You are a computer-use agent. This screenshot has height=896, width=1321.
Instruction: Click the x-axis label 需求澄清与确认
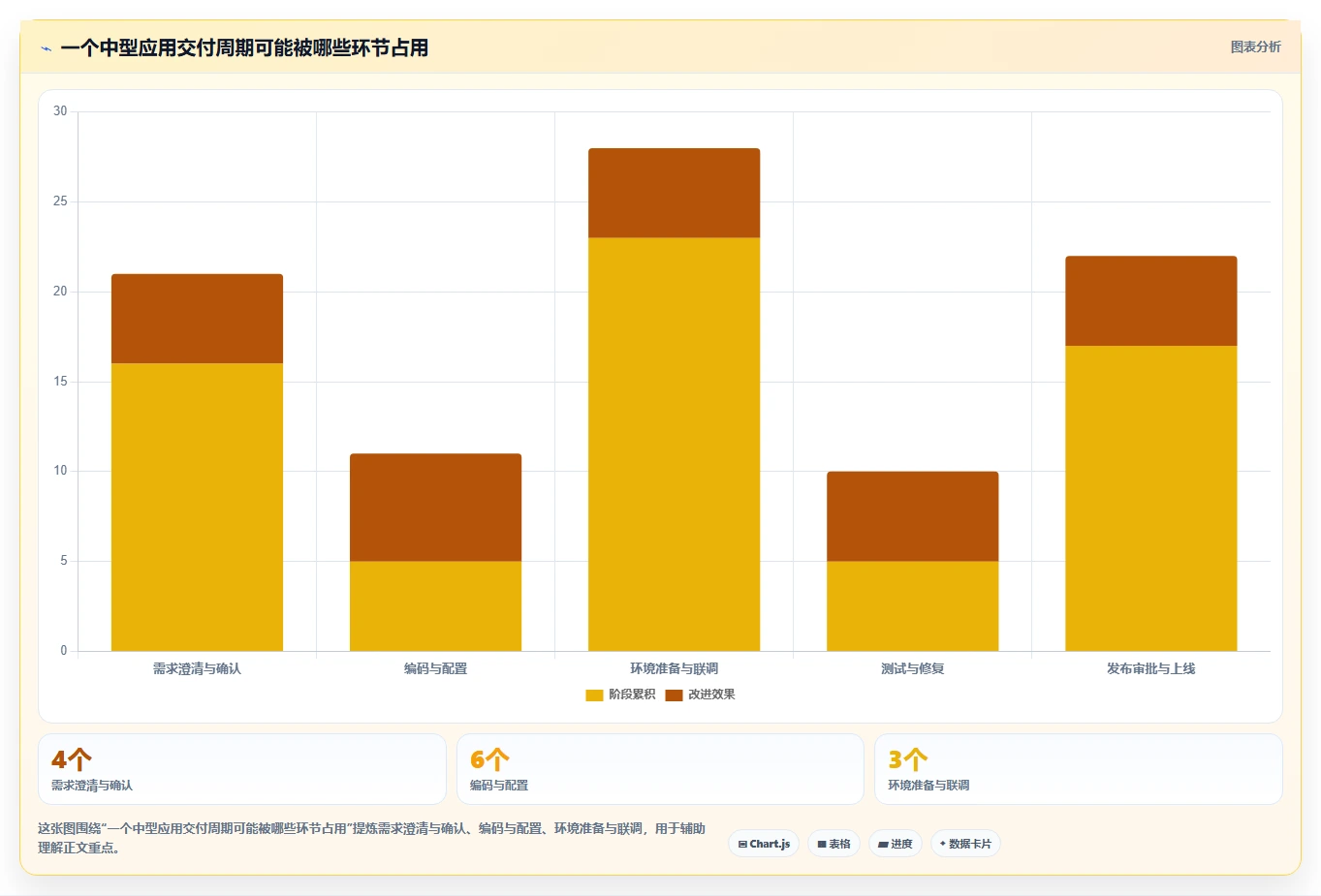197,668
